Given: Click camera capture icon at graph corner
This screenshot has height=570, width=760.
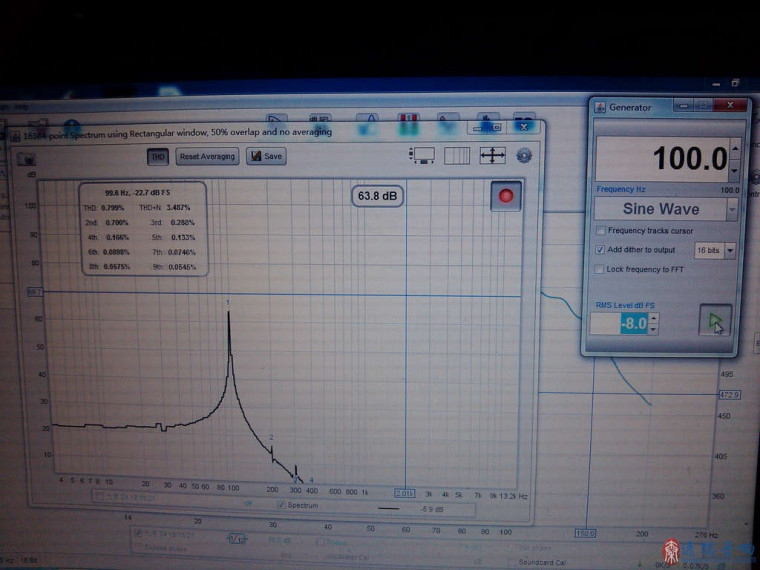Looking at the screenshot, I should click(26, 158).
